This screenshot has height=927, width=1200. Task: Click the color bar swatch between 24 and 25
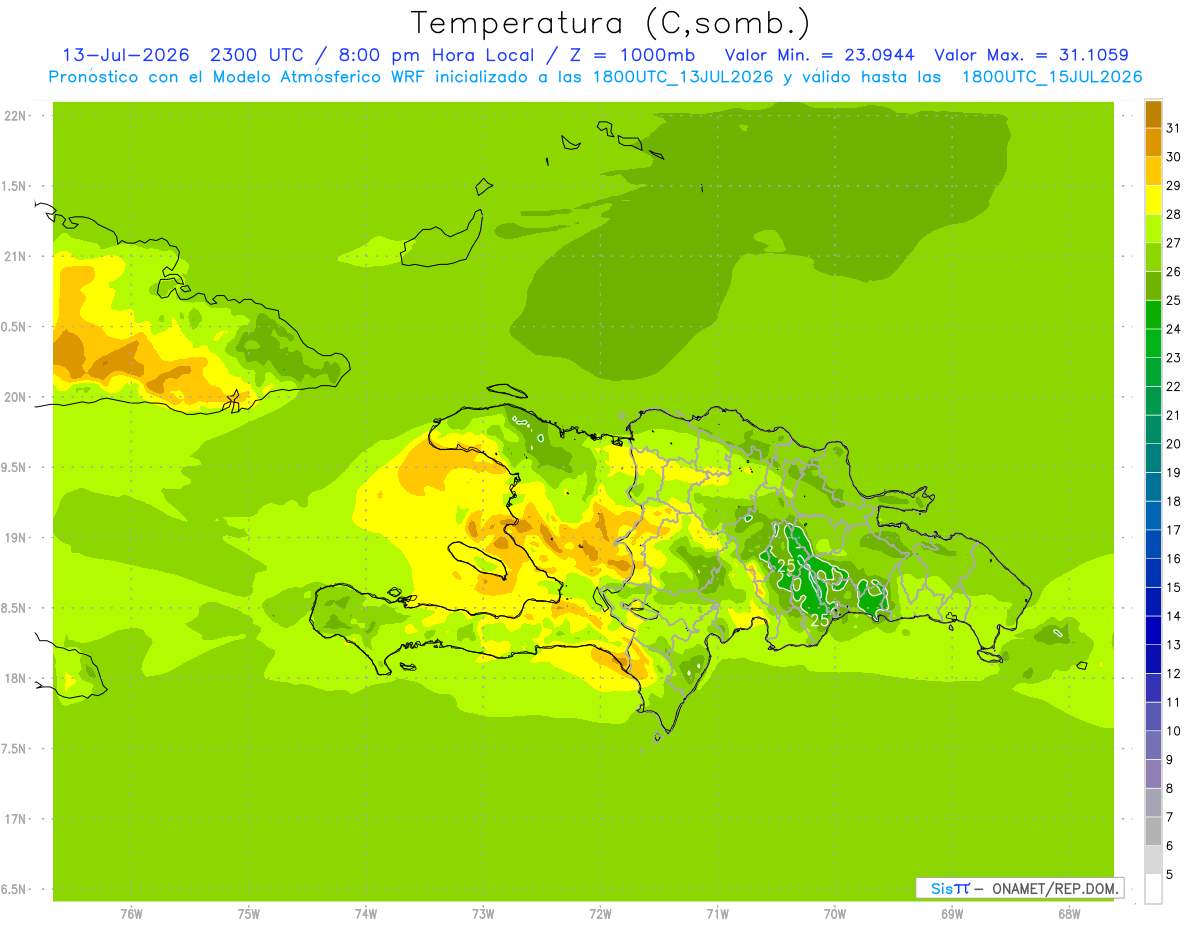[1153, 315]
